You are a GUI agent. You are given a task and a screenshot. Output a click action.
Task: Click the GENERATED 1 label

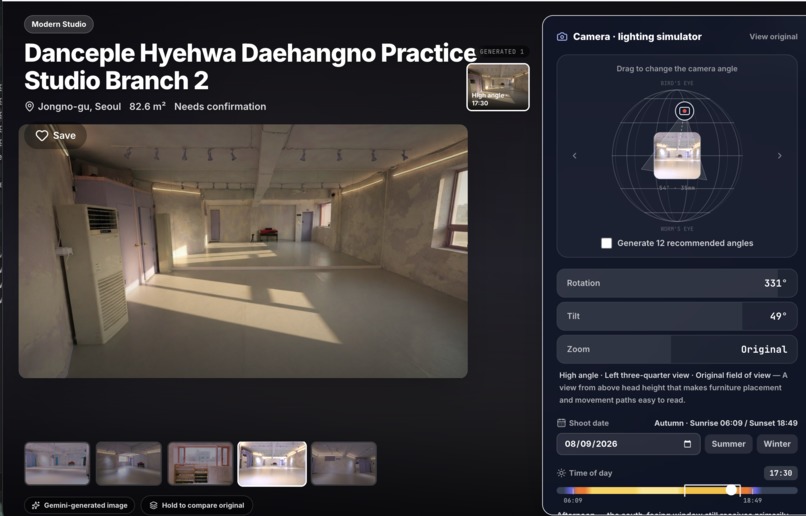point(502,51)
